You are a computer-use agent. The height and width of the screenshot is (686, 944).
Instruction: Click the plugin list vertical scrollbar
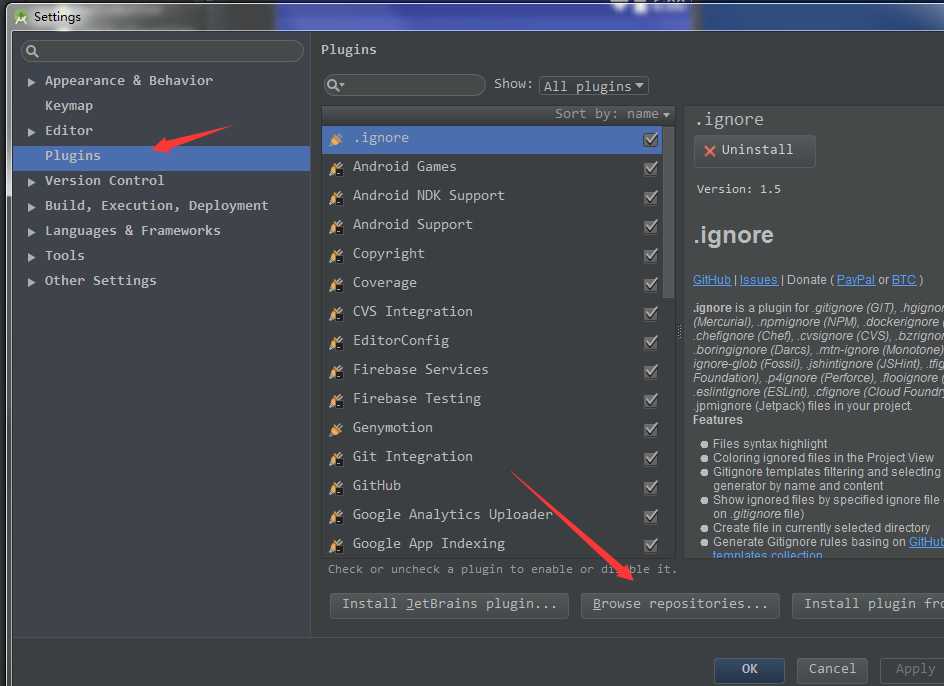pos(668,212)
